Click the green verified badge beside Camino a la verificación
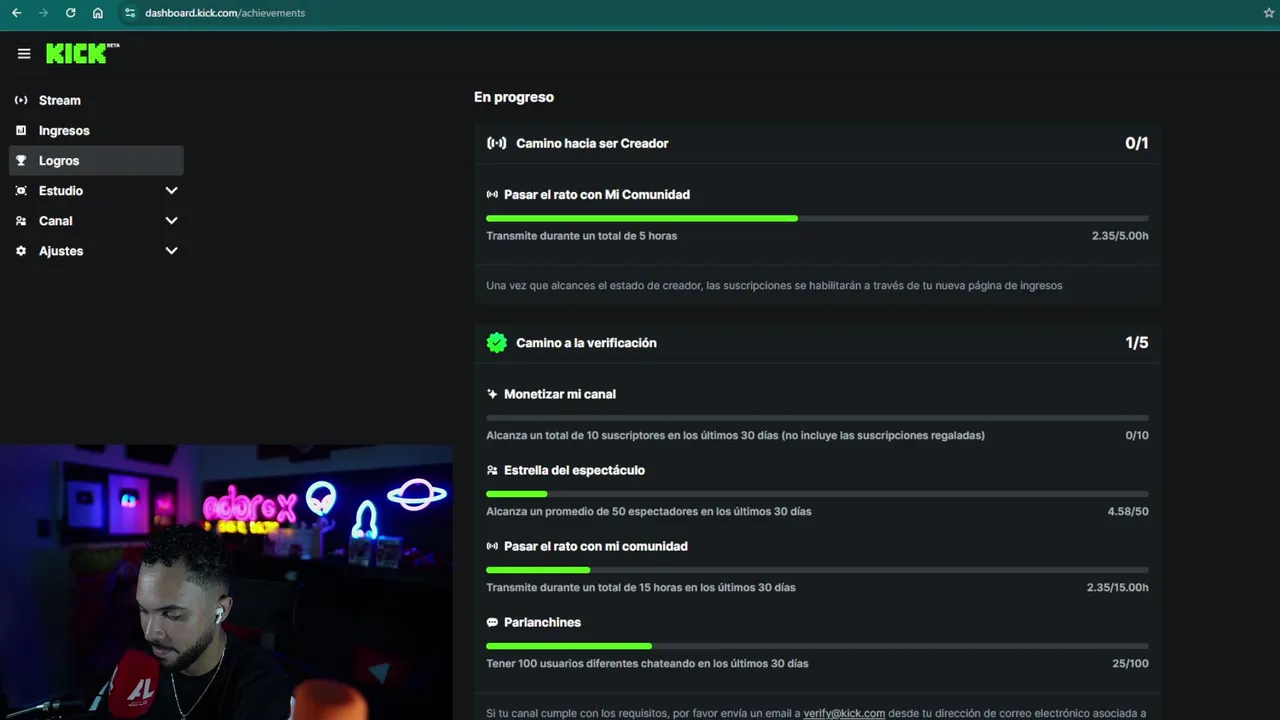 [x=496, y=343]
